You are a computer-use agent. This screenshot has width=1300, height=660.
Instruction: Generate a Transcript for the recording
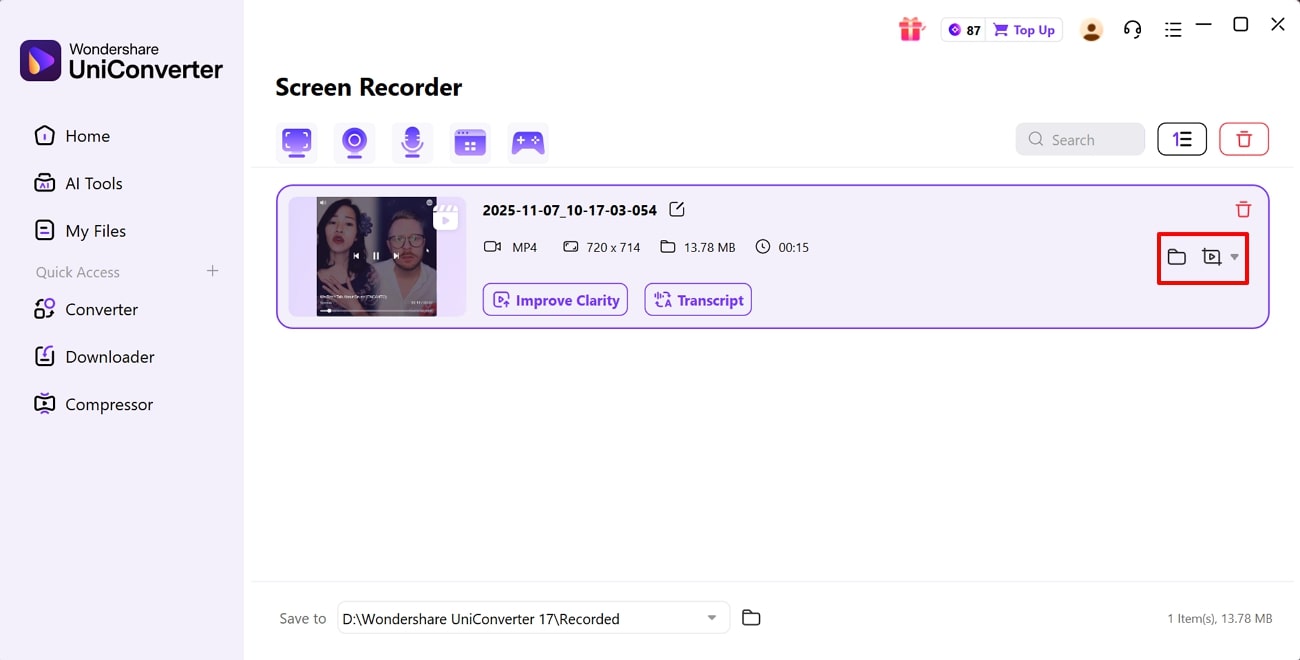coord(697,299)
